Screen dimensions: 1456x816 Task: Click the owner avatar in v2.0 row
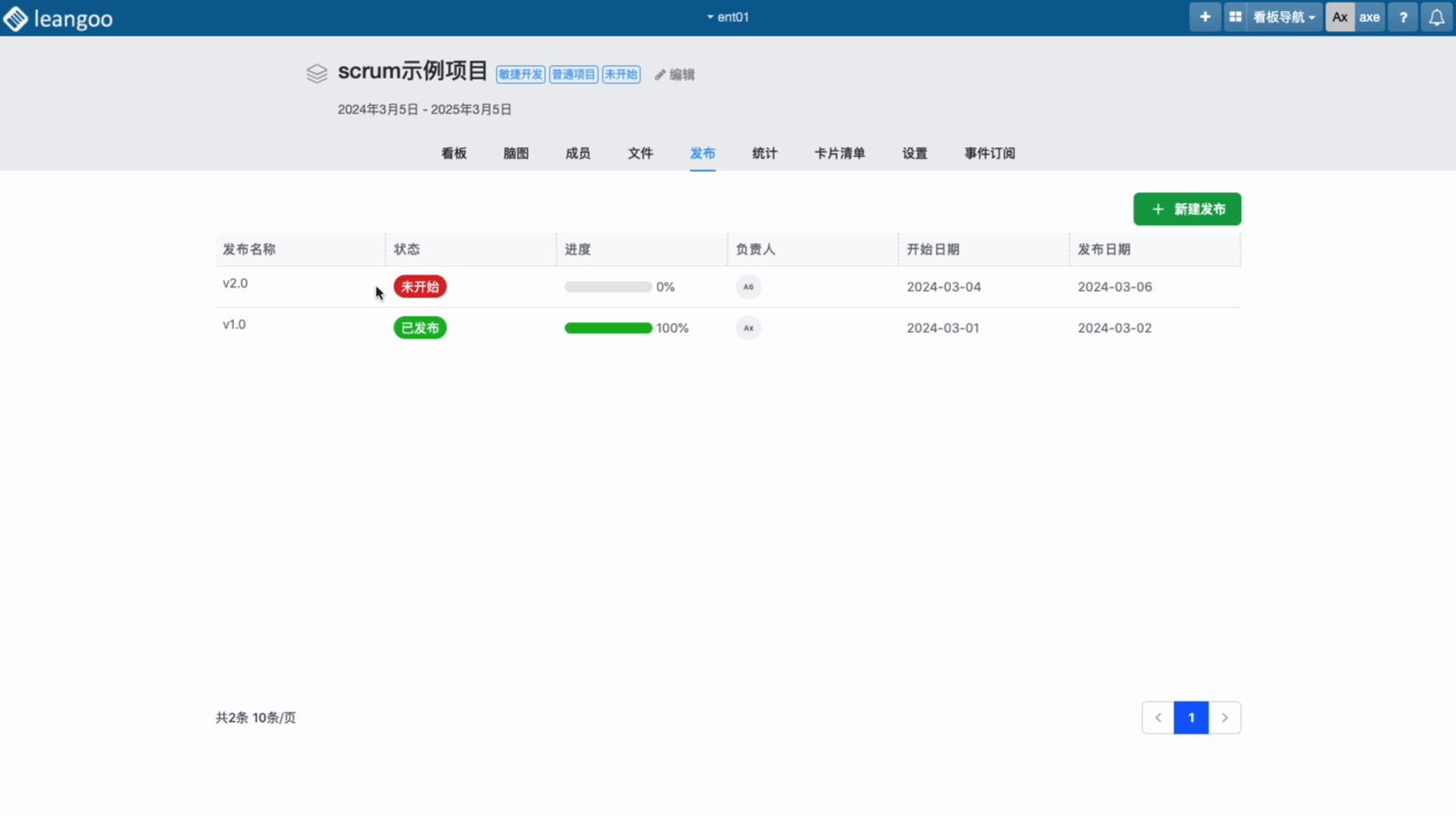click(x=748, y=287)
